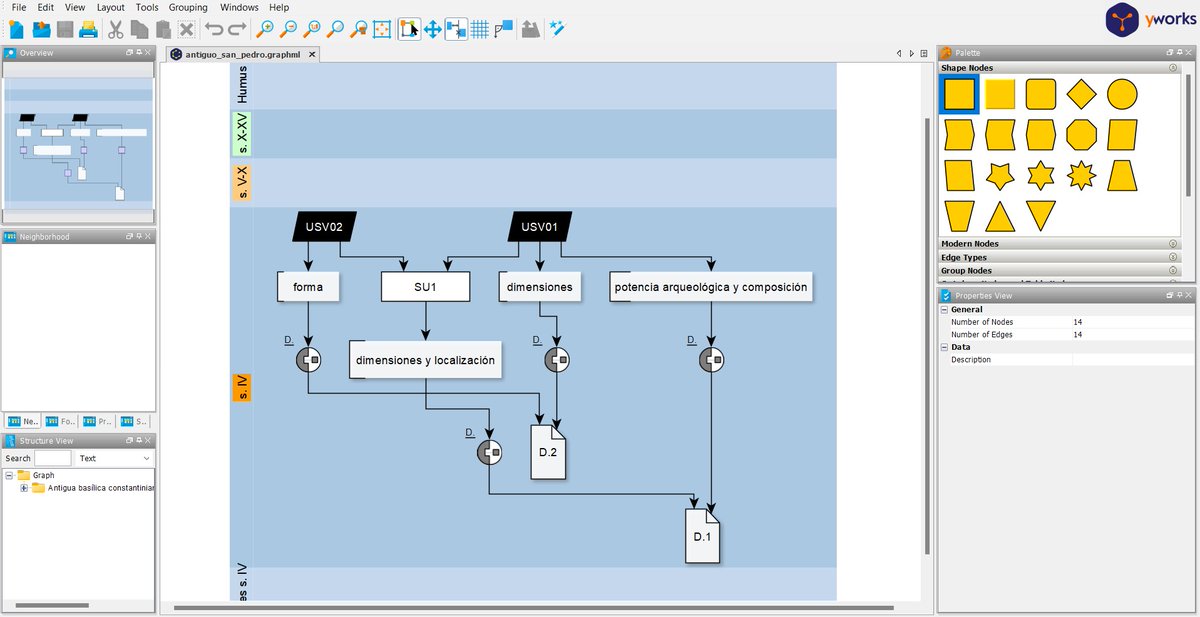Redo the last undone action
The width and height of the screenshot is (1200, 617).
237,29
